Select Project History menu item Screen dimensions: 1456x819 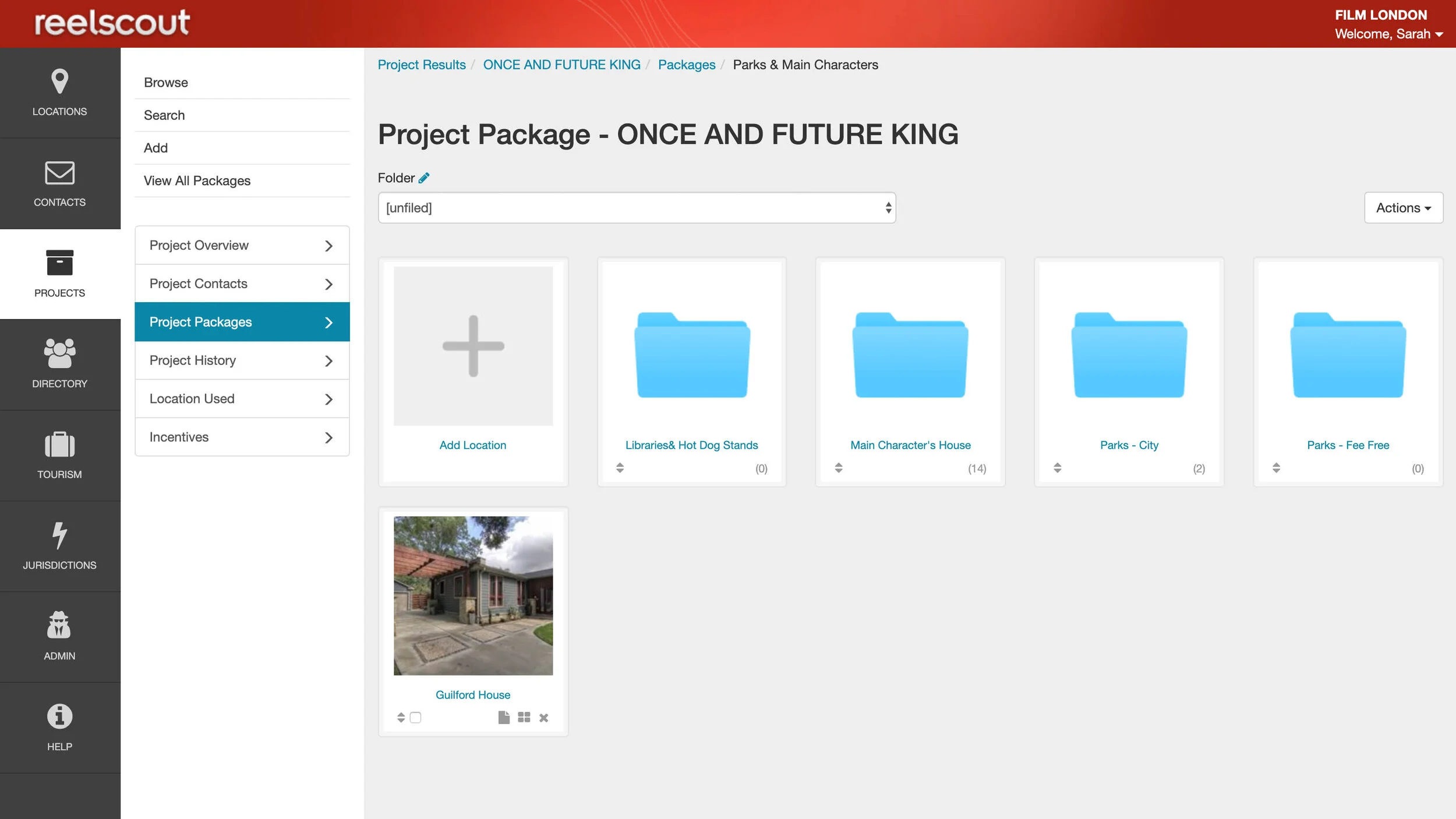click(x=242, y=361)
